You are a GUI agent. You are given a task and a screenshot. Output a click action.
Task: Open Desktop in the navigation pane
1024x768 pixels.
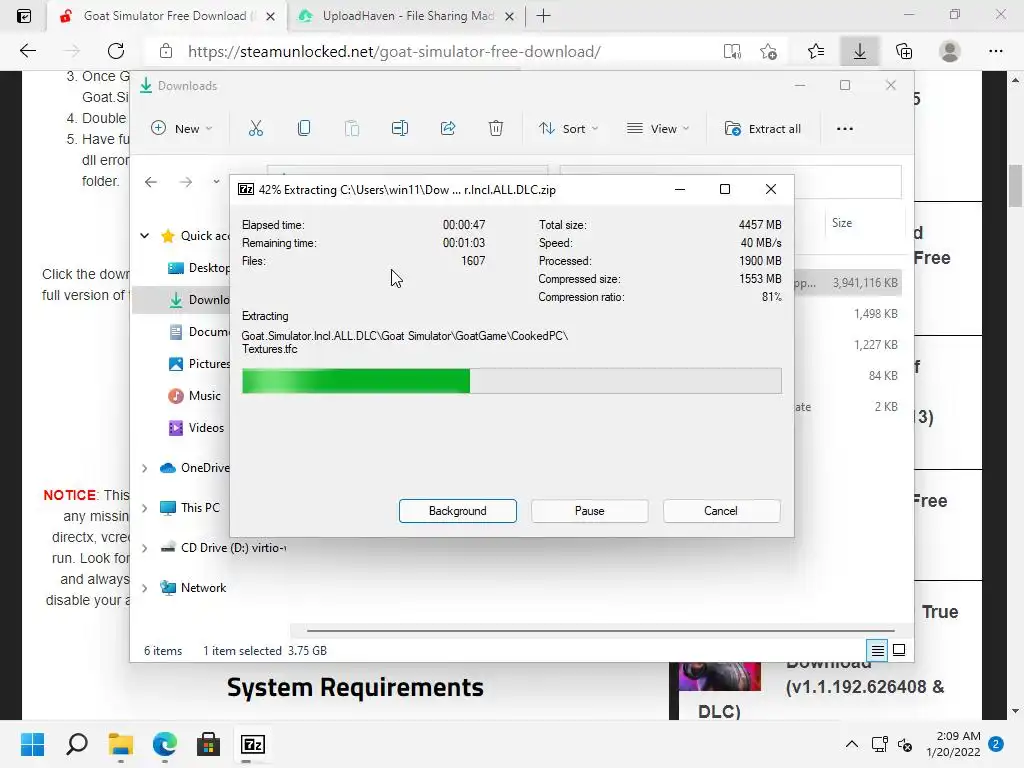tap(199, 268)
